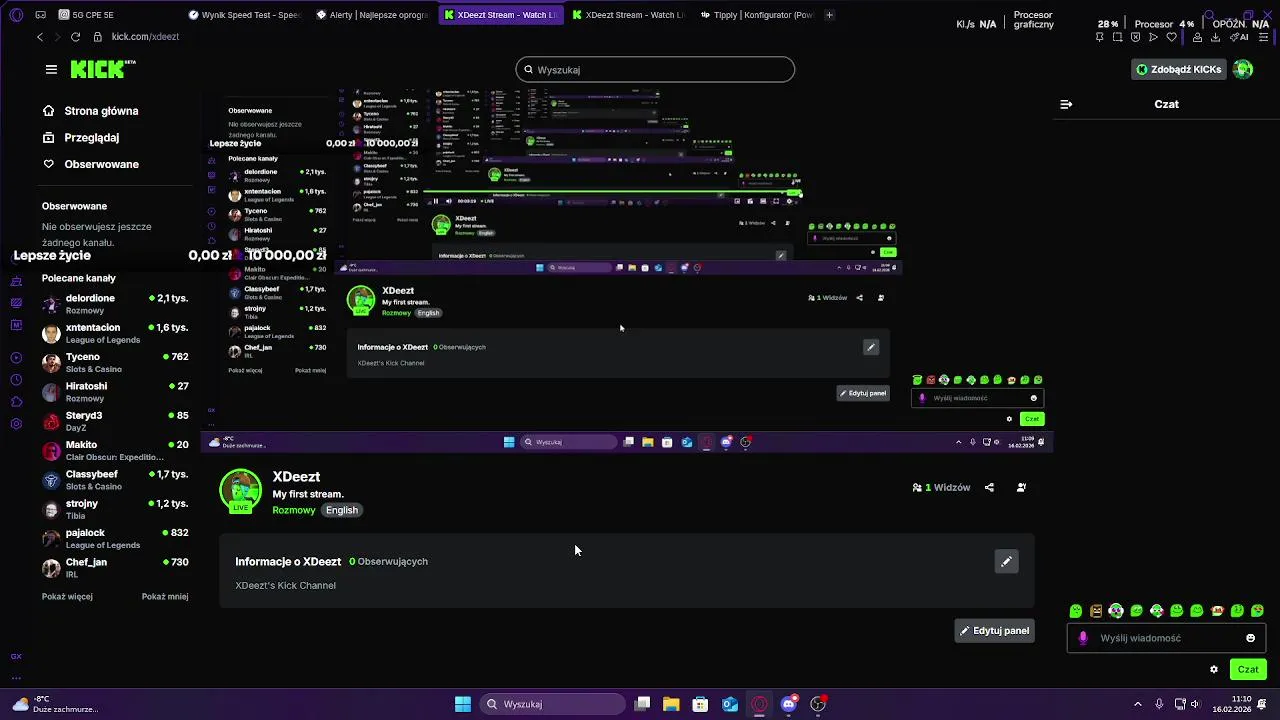Open xntentacion recommended channel
The image size is (1280, 720).
click(115, 333)
